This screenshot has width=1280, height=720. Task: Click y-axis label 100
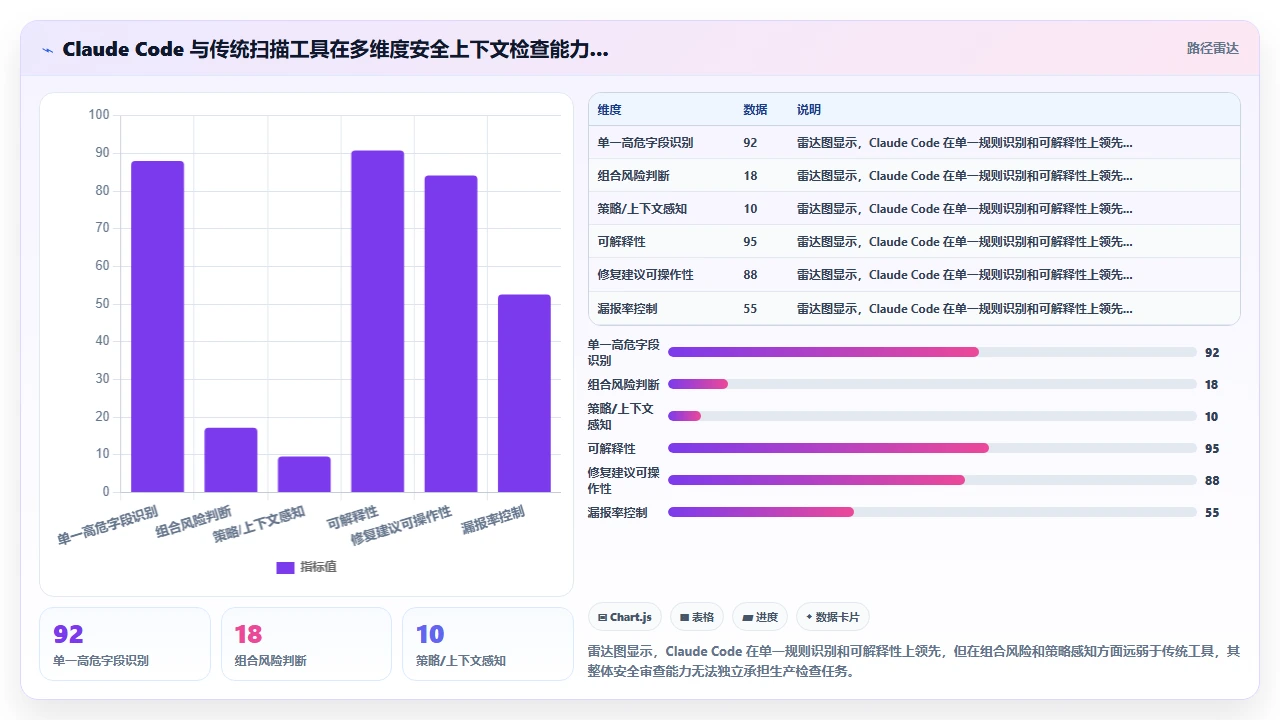point(99,115)
